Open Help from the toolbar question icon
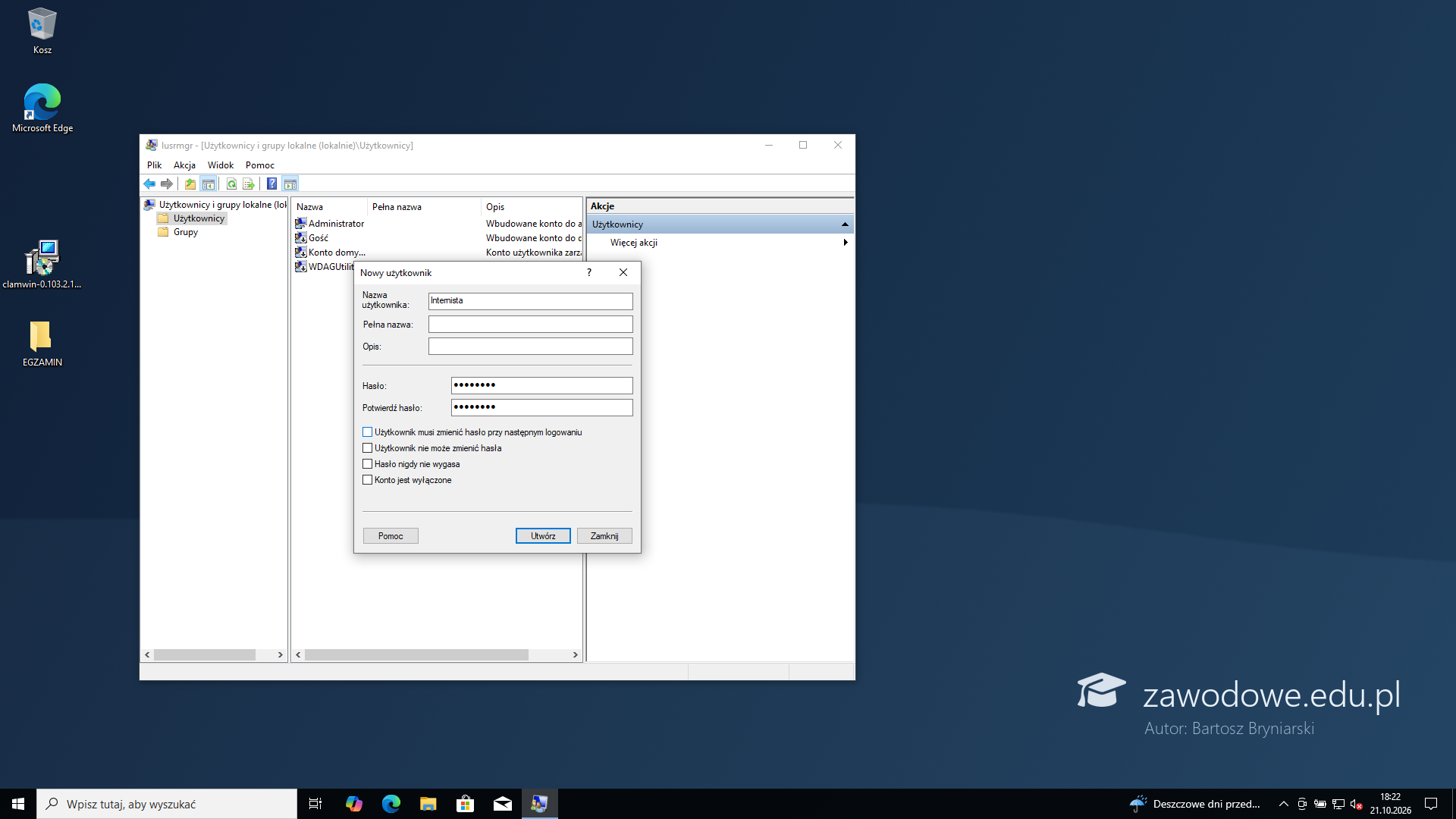Image resolution: width=1456 pixels, height=819 pixels. tap(271, 184)
